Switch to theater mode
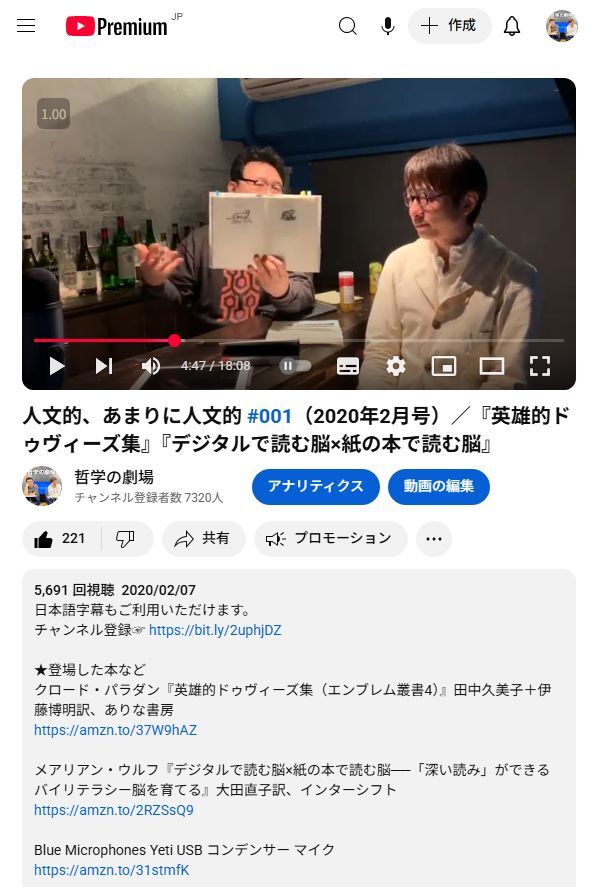The height and width of the screenshot is (887, 598). click(x=492, y=366)
